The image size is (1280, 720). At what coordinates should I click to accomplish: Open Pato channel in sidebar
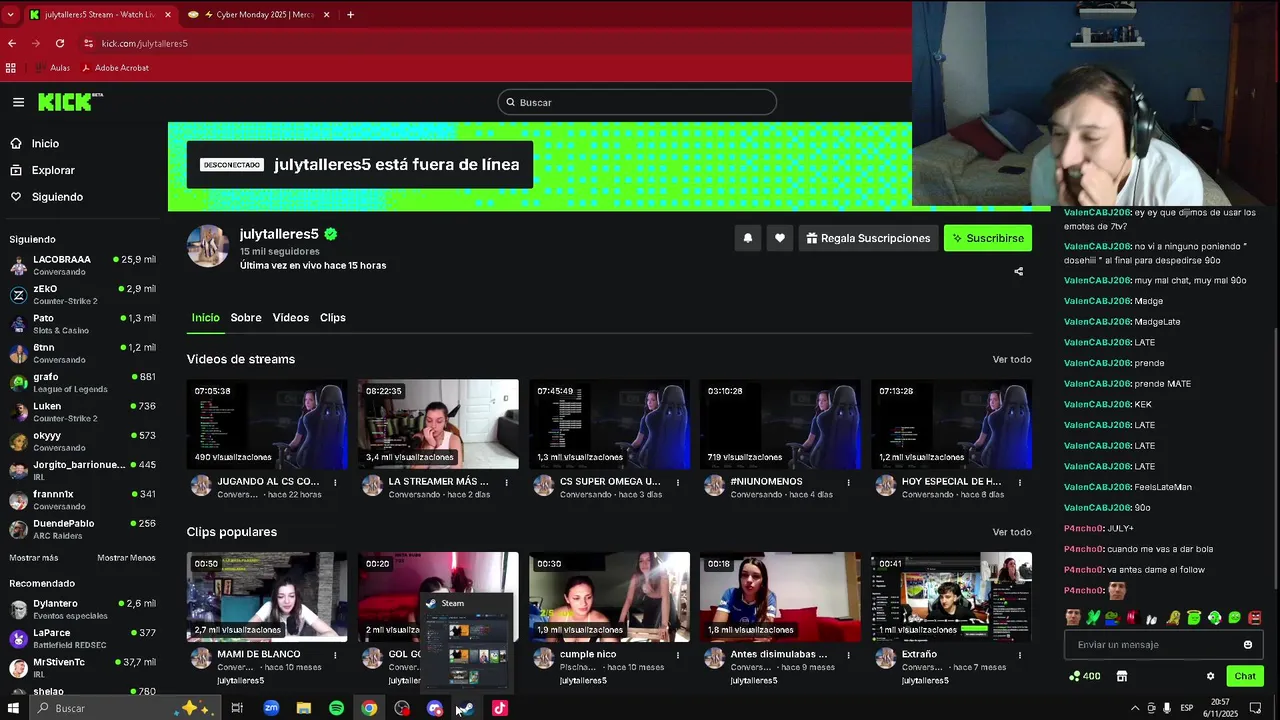tap(83, 324)
